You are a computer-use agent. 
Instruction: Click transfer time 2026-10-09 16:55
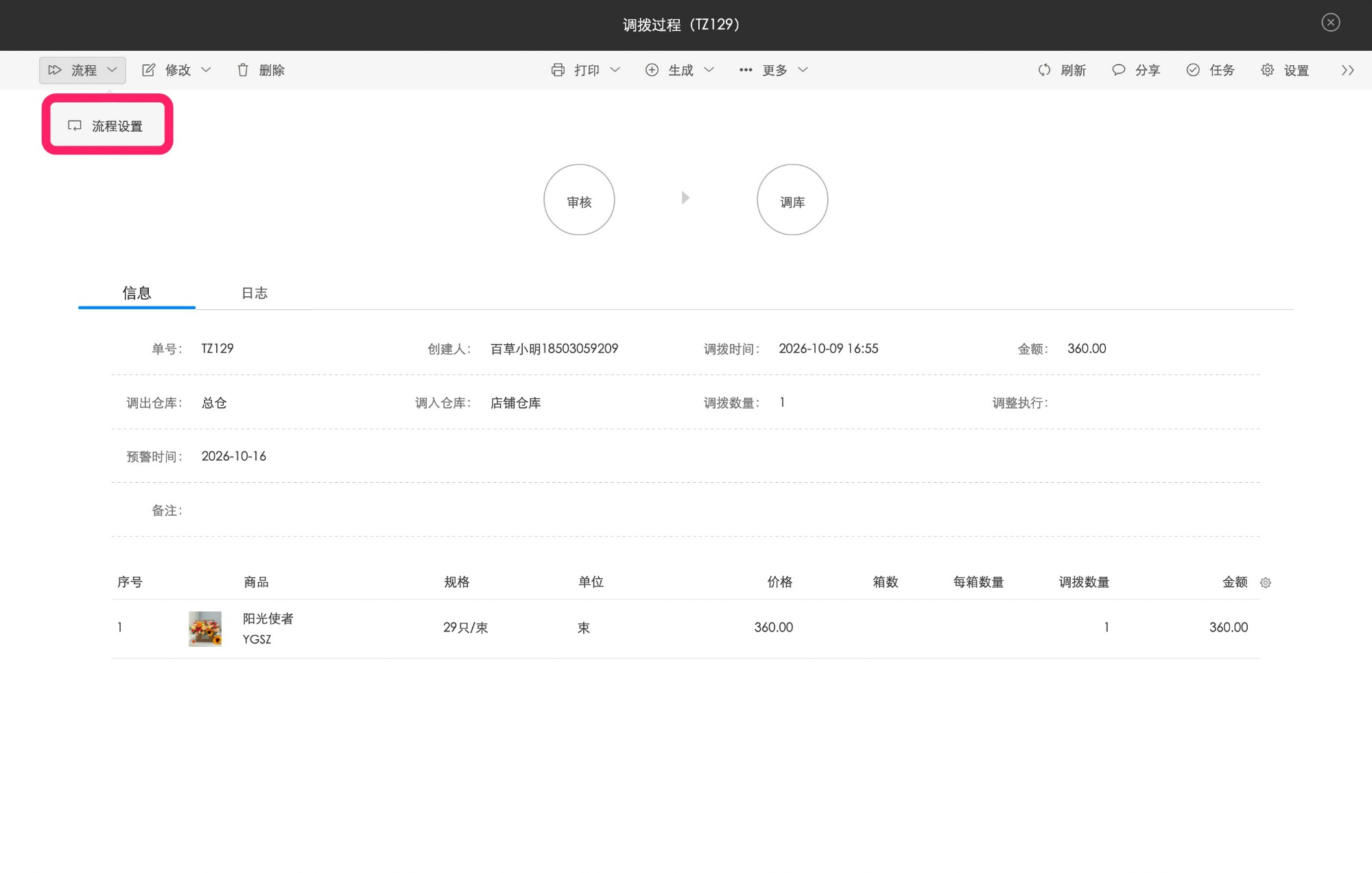pyautogui.click(x=829, y=348)
